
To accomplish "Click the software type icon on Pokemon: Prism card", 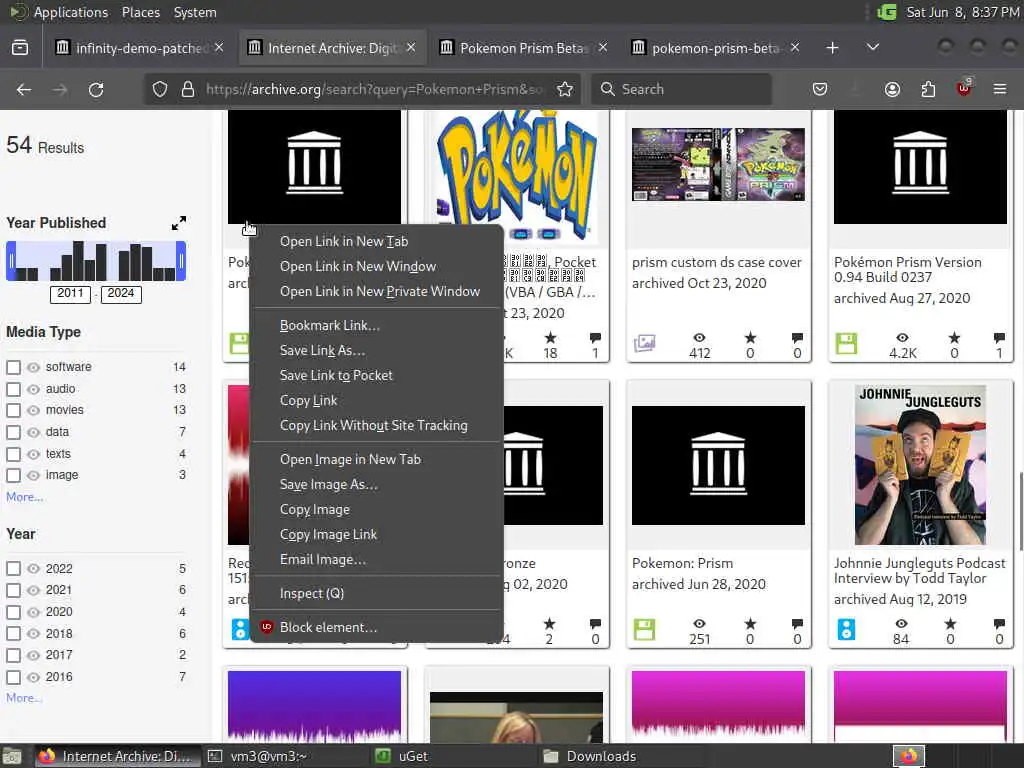I will pyautogui.click(x=645, y=630).
